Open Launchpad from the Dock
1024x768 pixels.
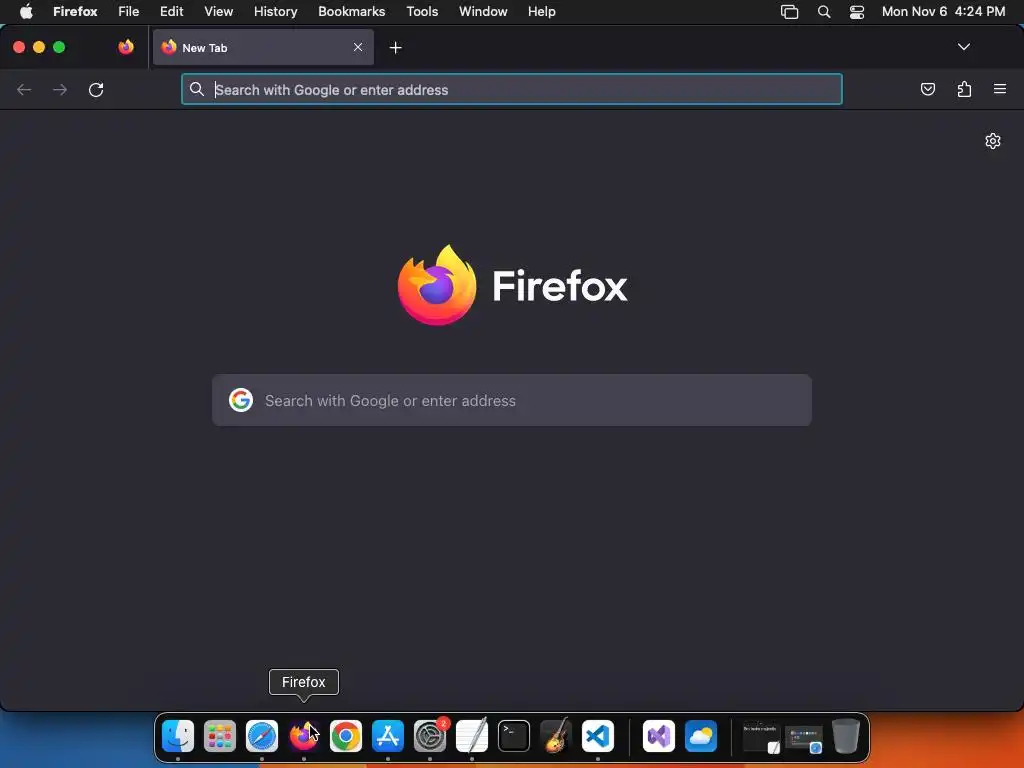click(219, 736)
